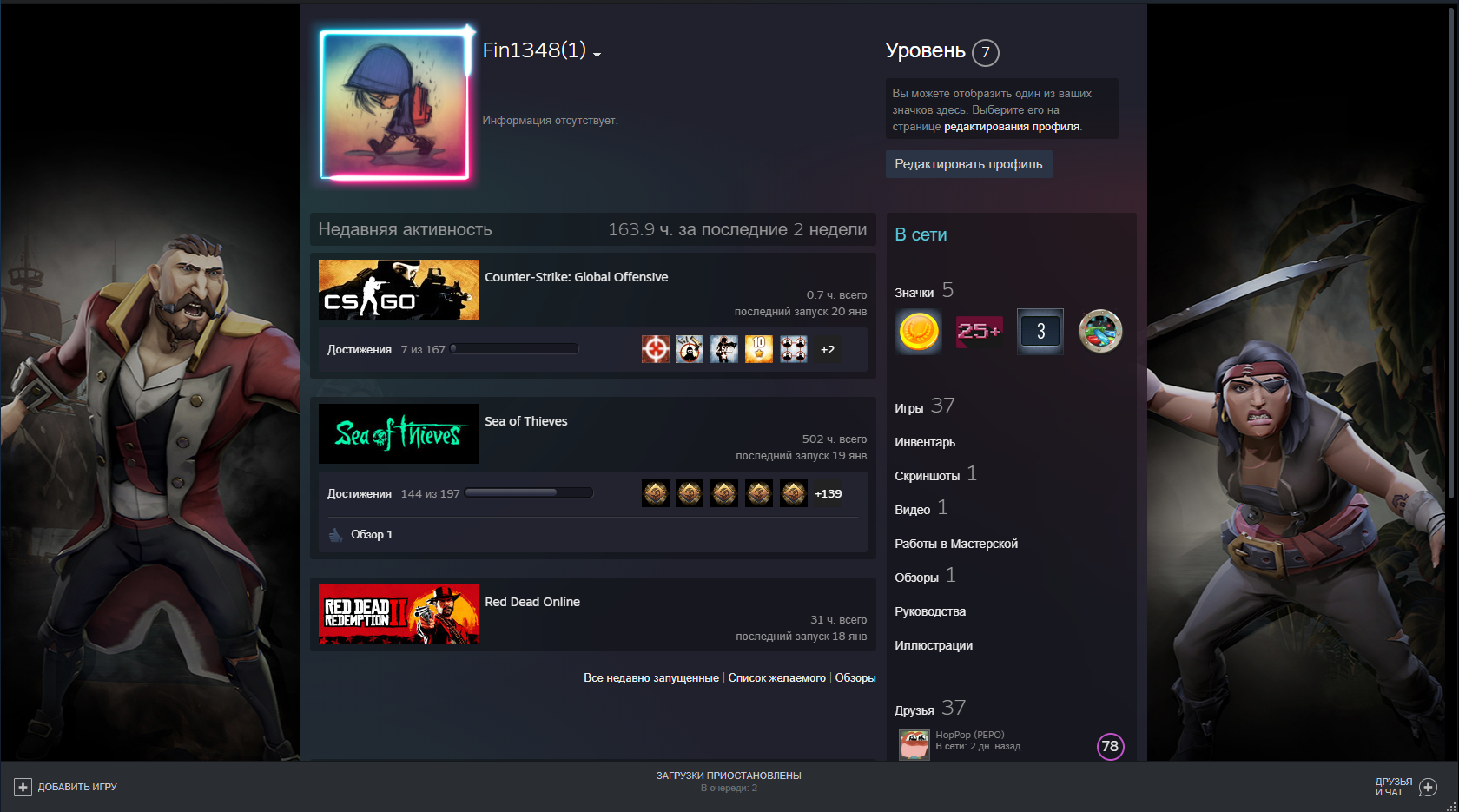This screenshot has width=1459, height=812.
Task: Open the Counter-Strike: Global Offensive banner
Action: tap(399, 290)
